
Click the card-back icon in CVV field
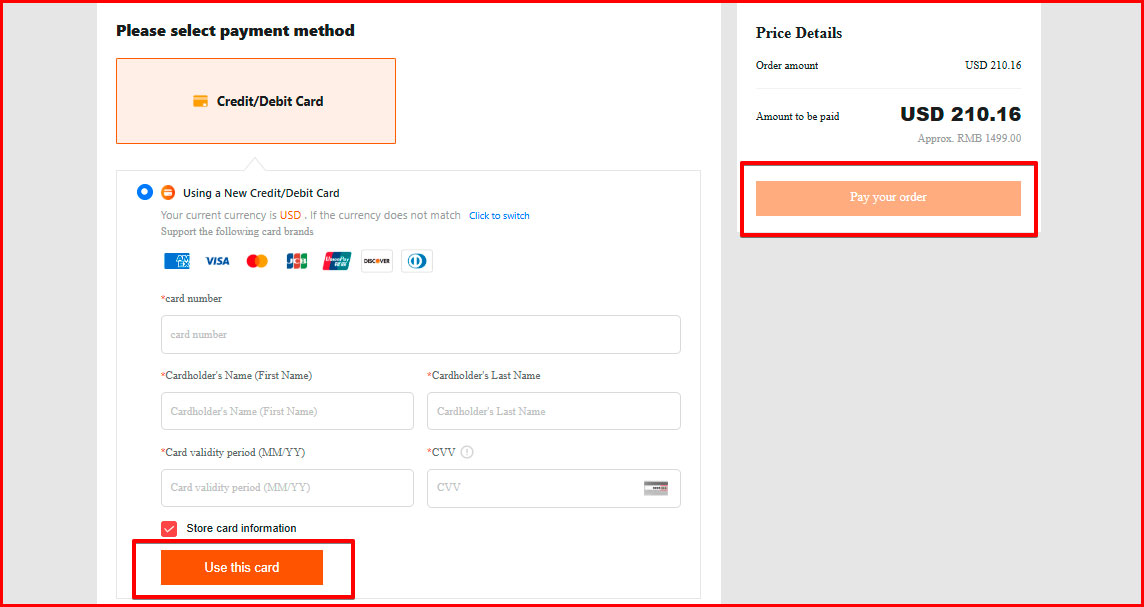656,488
